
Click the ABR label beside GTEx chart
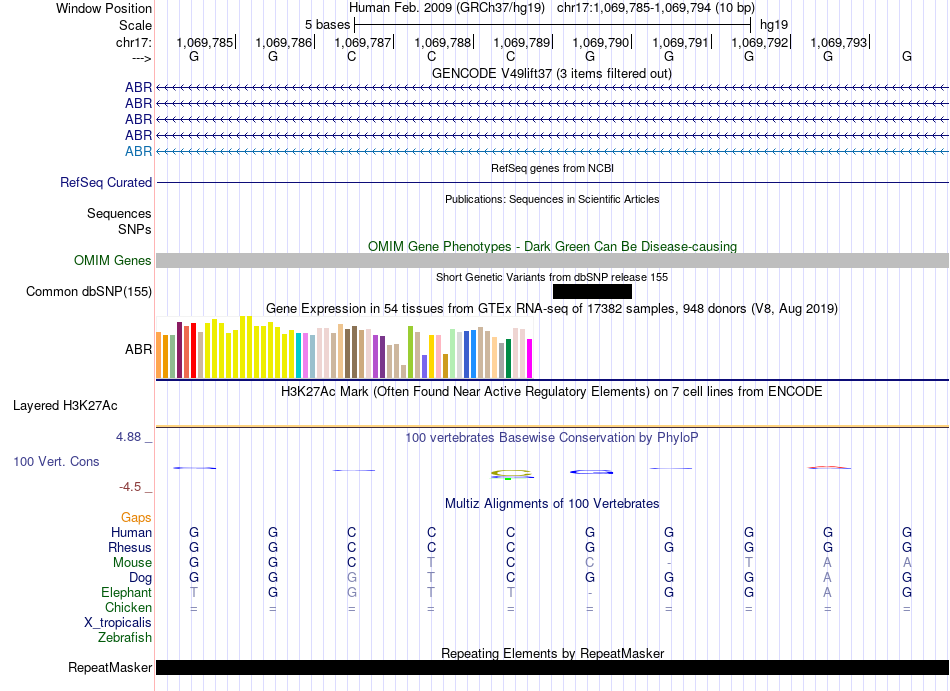[x=138, y=349]
